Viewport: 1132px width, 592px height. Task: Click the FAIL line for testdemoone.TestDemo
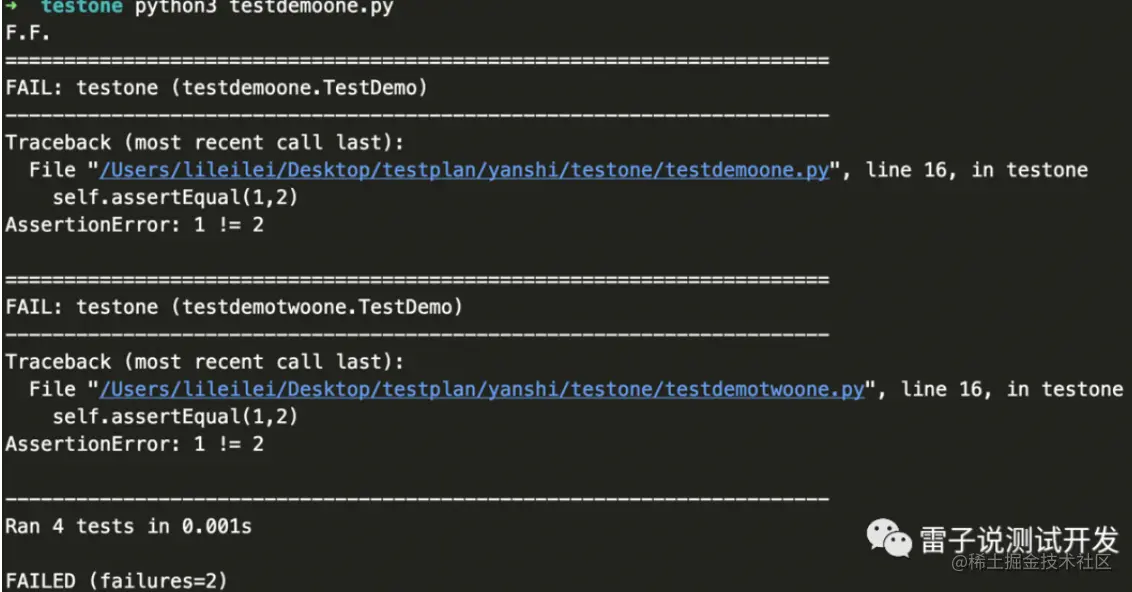tap(216, 88)
